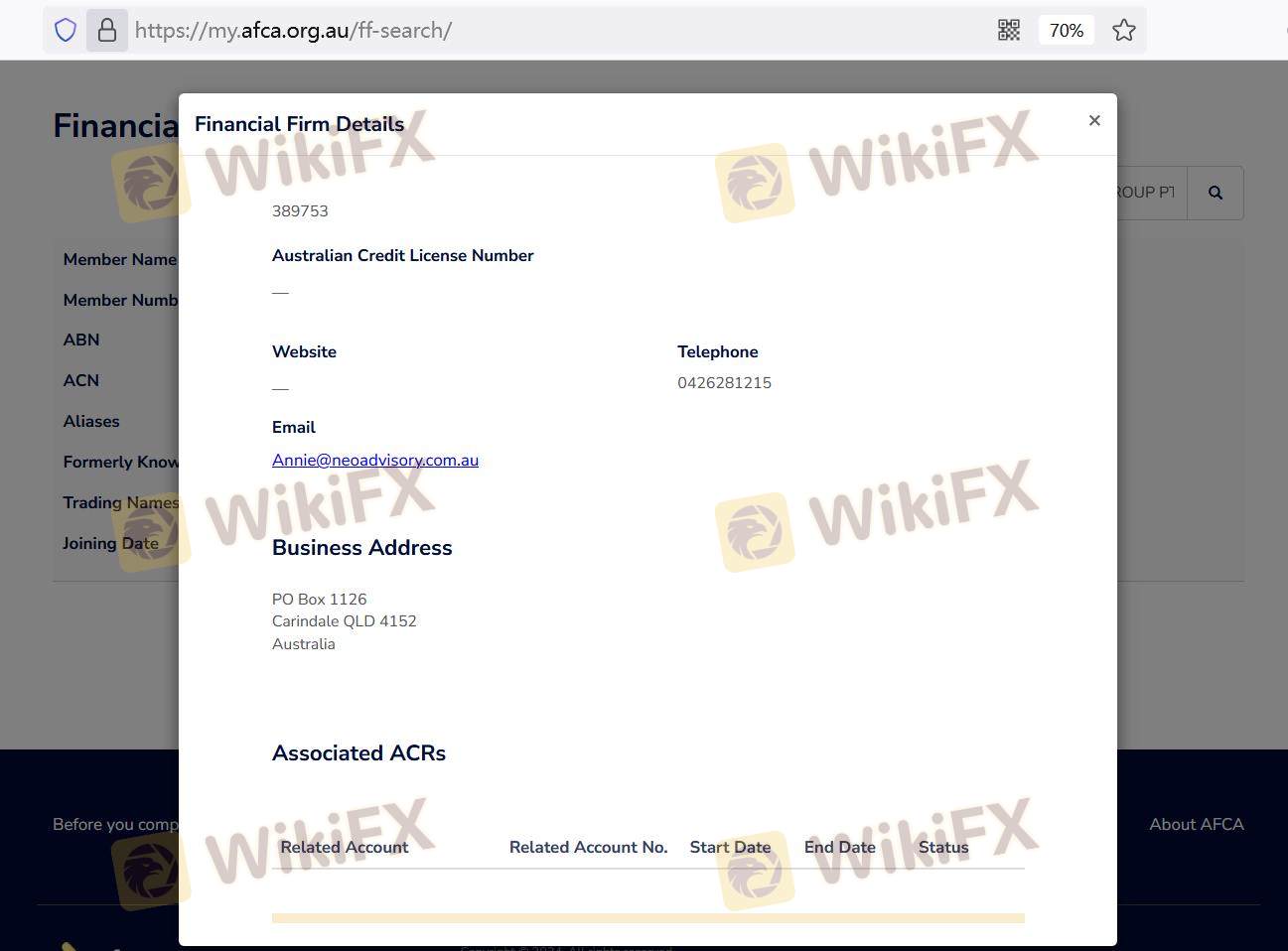This screenshot has height=951, width=1288.
Task: Close the Financial Firm Details dialog
Action: [x=1094, y=120]
